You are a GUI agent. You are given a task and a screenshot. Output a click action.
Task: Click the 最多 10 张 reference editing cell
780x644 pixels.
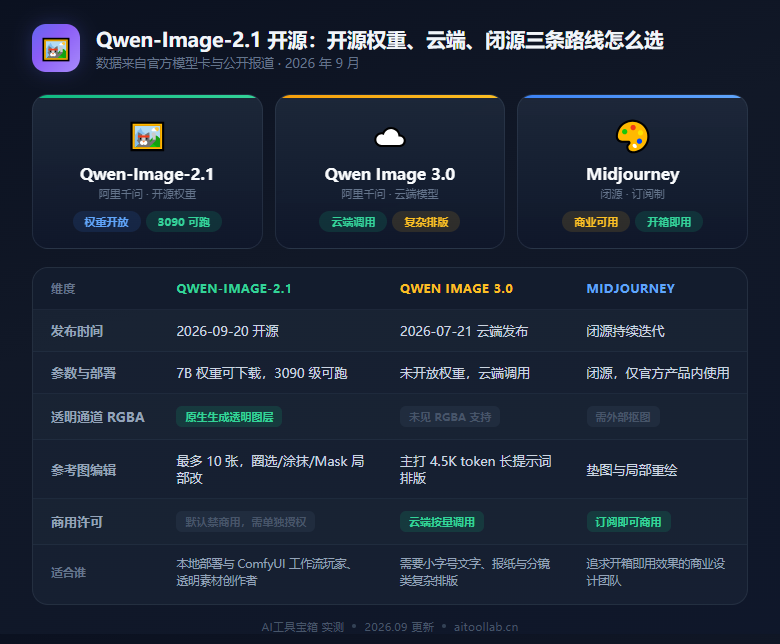(x=270, y=469)
